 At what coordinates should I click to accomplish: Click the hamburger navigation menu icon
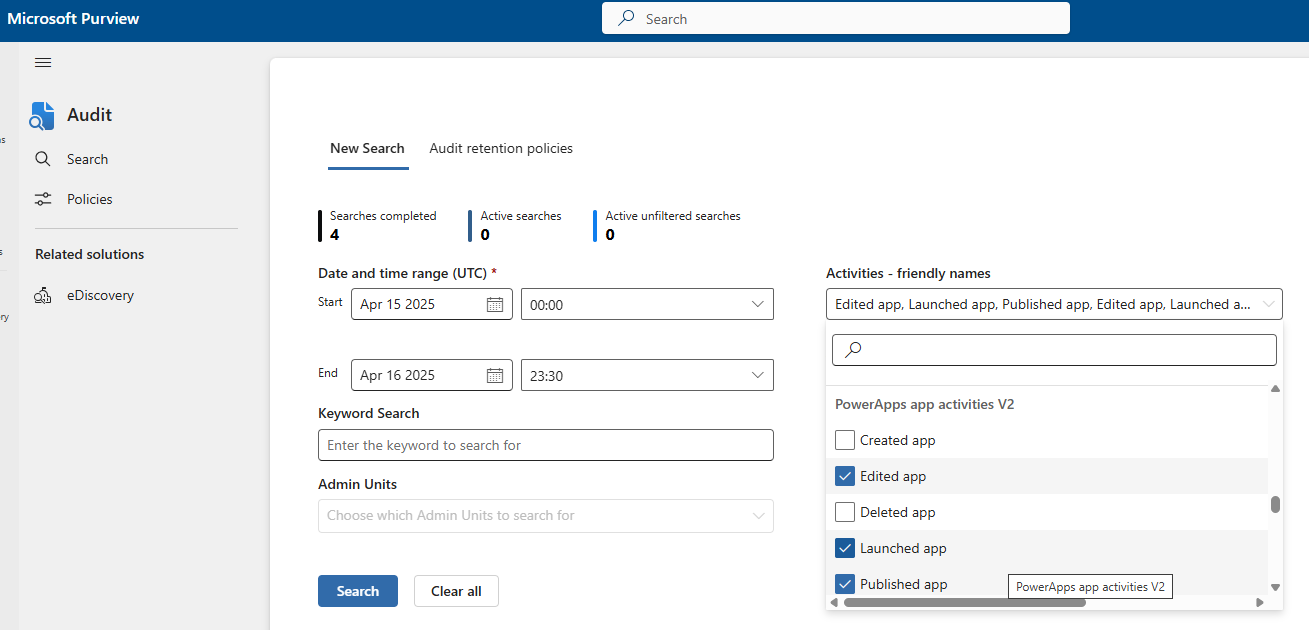click(43, 63)
